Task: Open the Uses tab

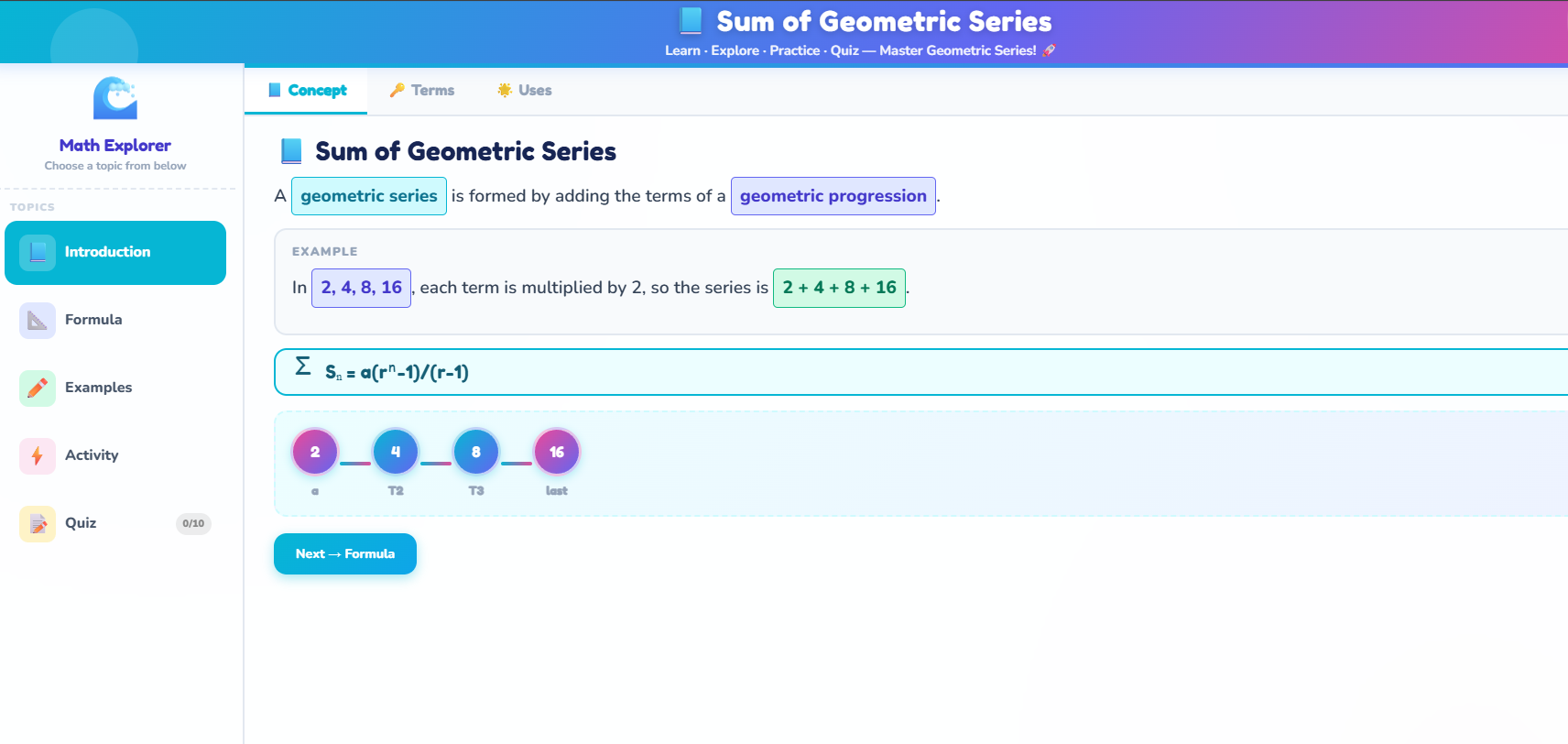Action: (x=524, y=90)
